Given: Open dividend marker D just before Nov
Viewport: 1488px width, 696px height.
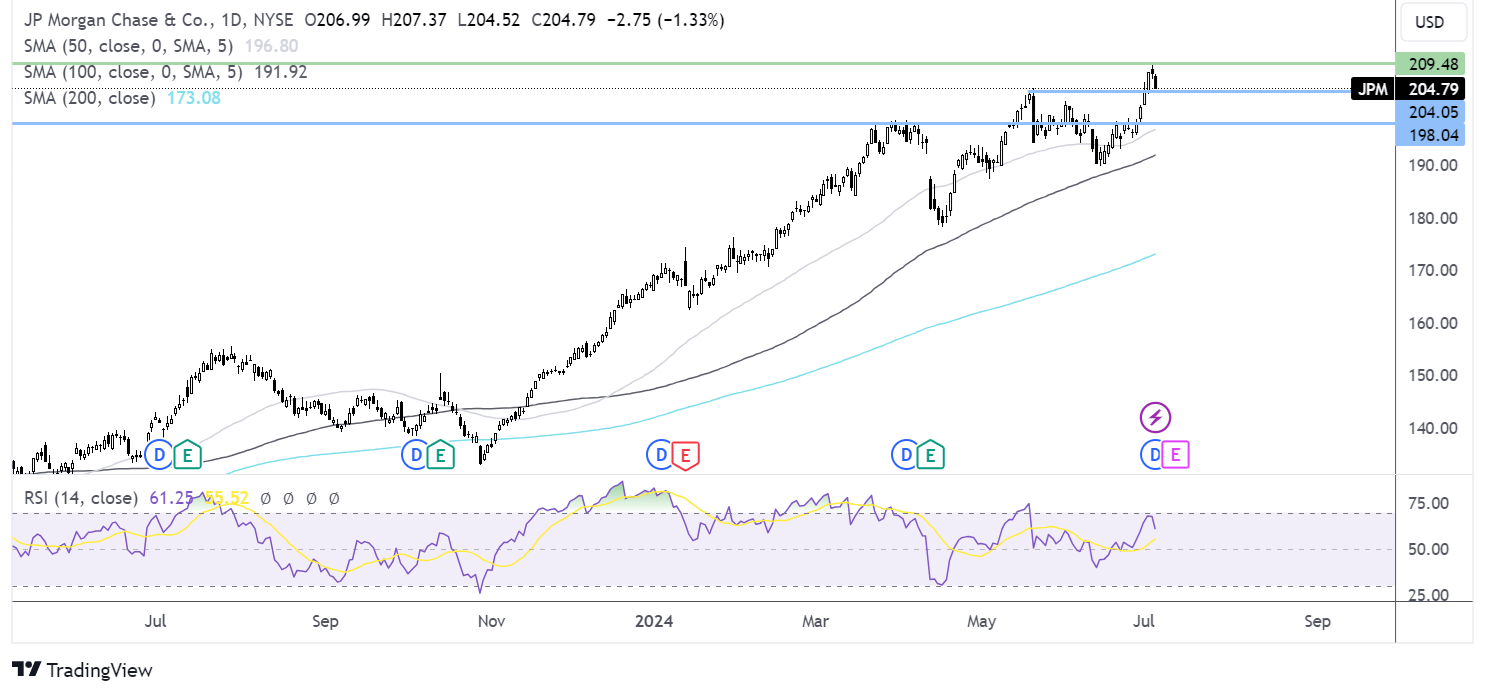Looking at the screenshot, I should pos(414,456).
